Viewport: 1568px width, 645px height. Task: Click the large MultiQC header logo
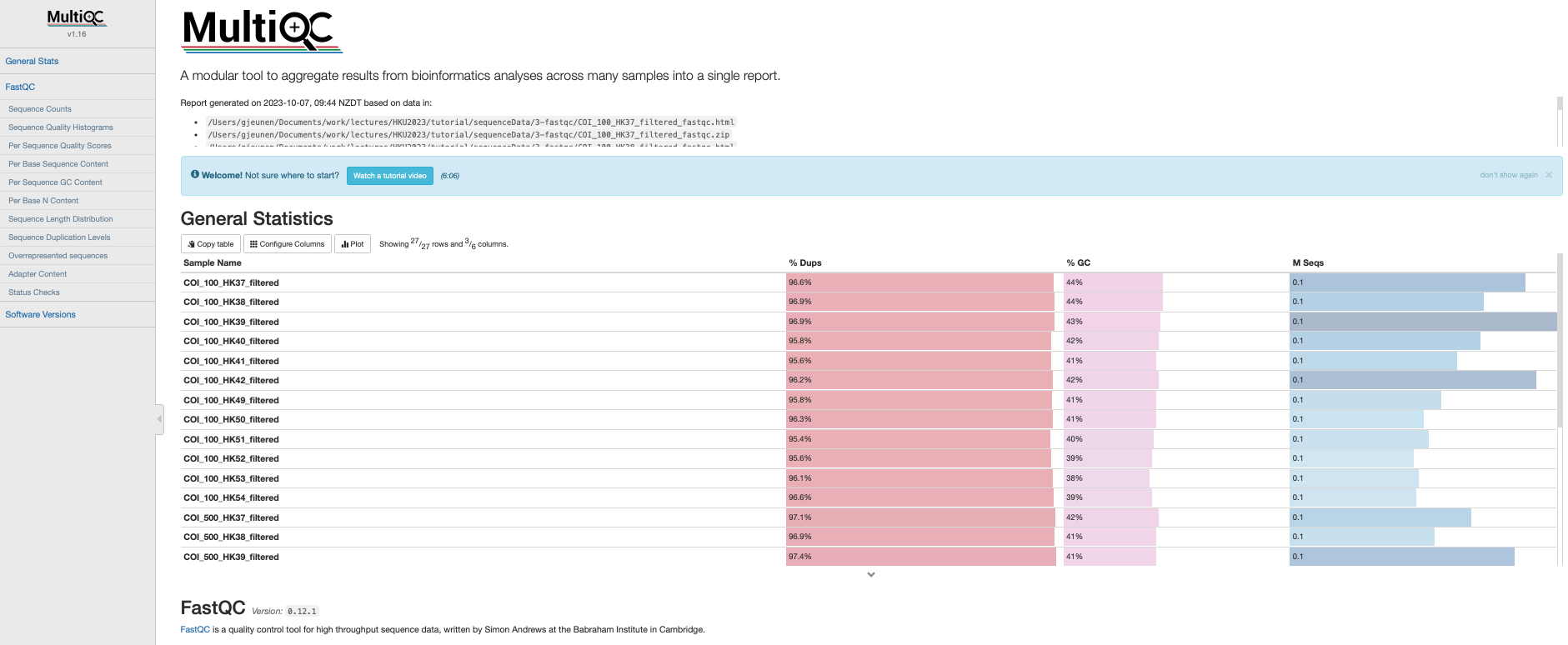(x=262, y=31)
